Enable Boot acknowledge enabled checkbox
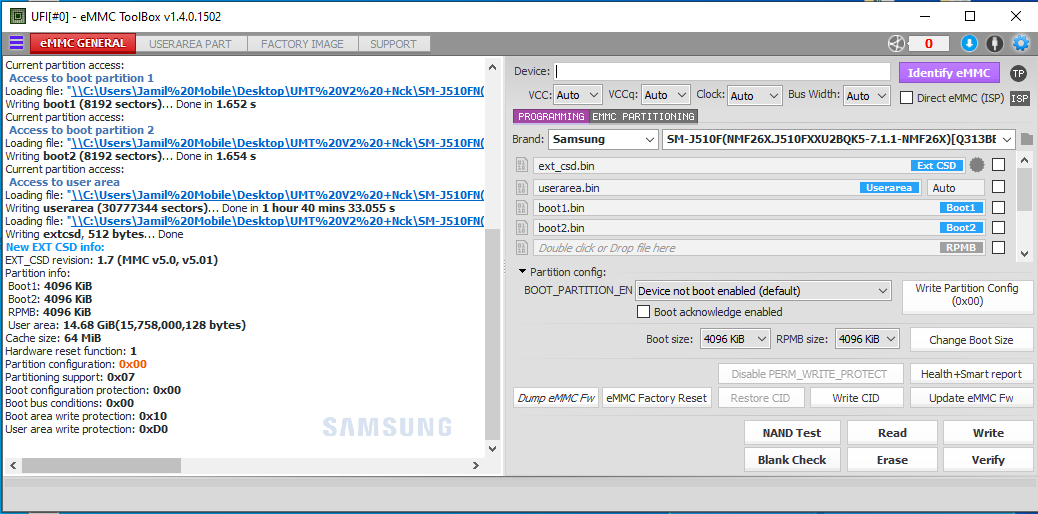The image size is (1038, 514). (643, 311)
